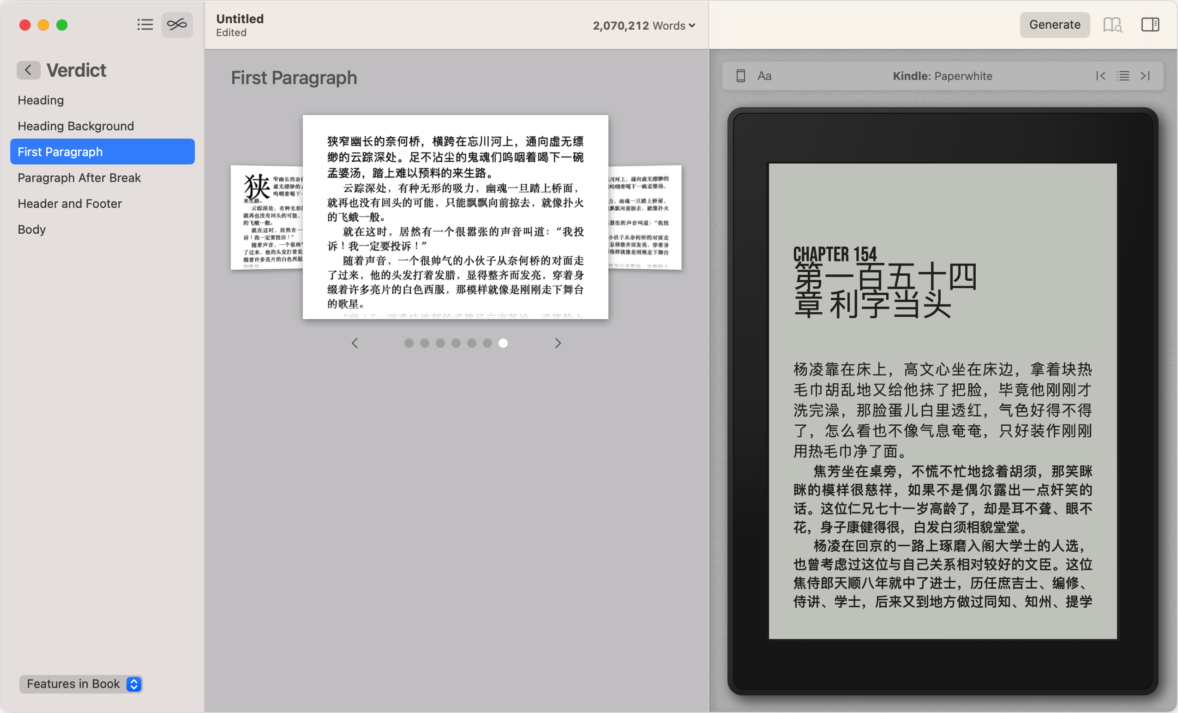1178x713 pixels.
Task: Select the third style page dot
Action: tap(440, 343)
